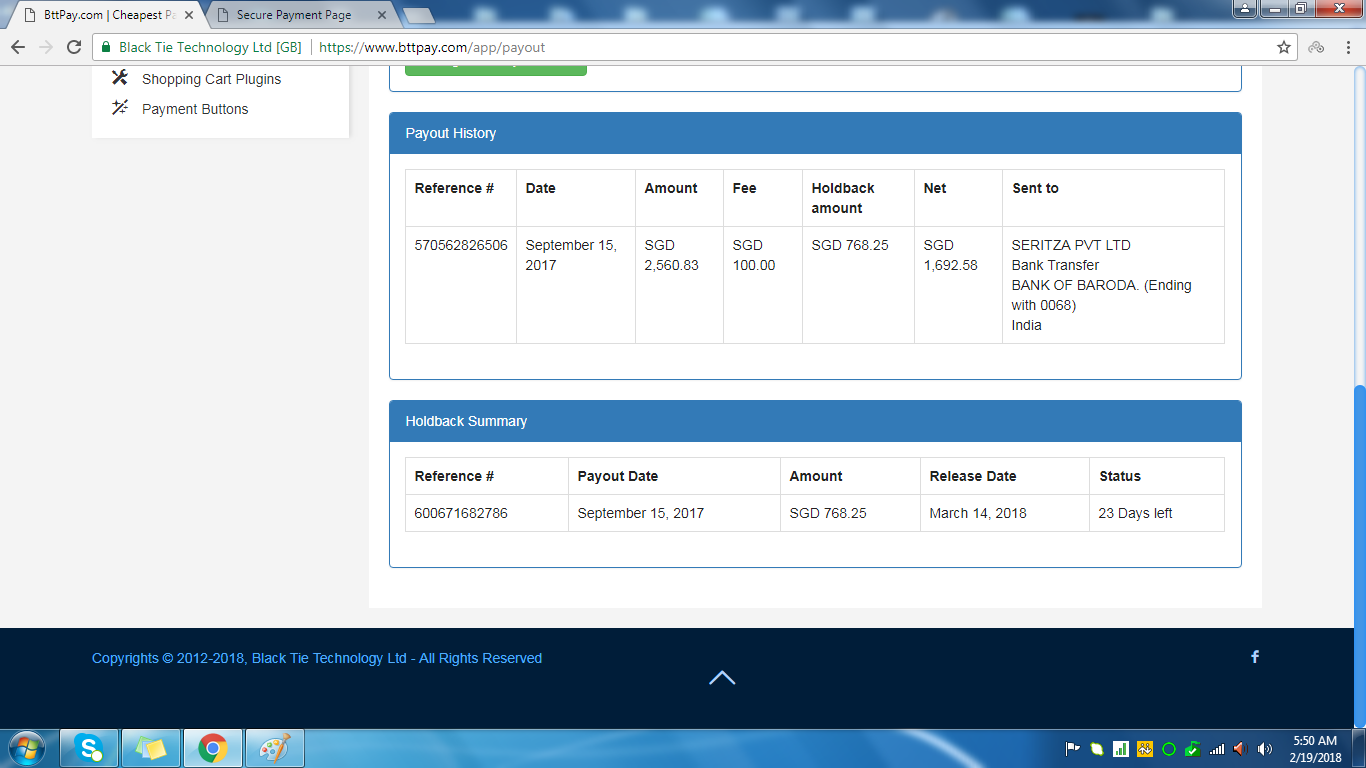
Task: Click the Black Tie Technology copyright text
Action: coord(317,658)
